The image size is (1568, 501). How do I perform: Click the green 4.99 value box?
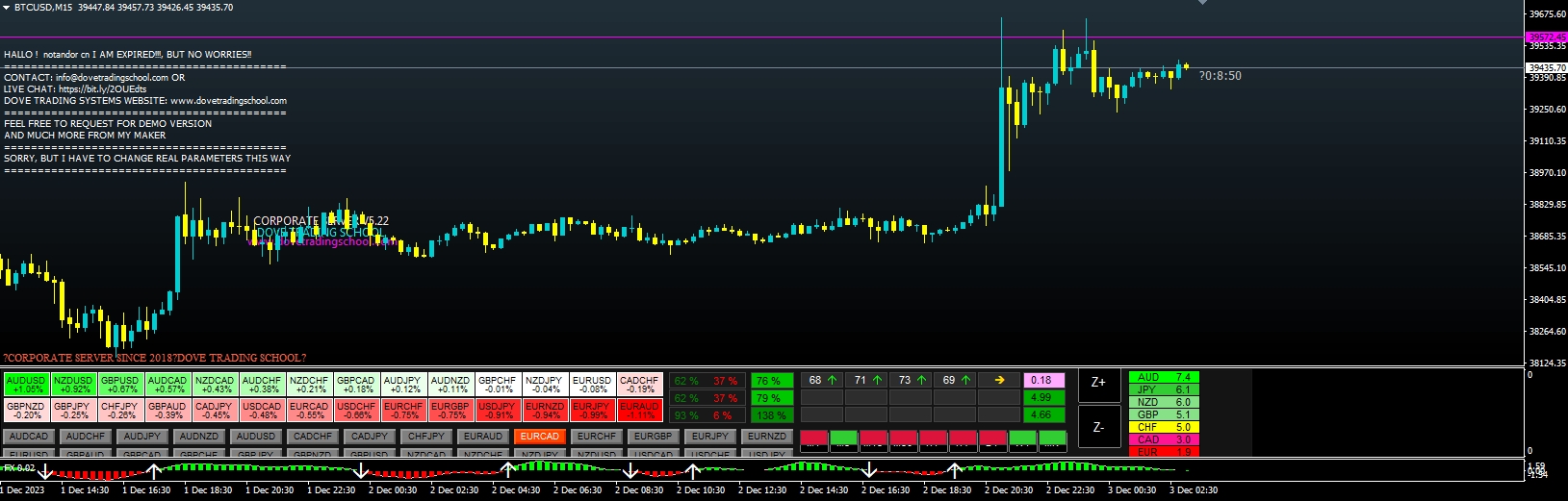pos(1044,397)
